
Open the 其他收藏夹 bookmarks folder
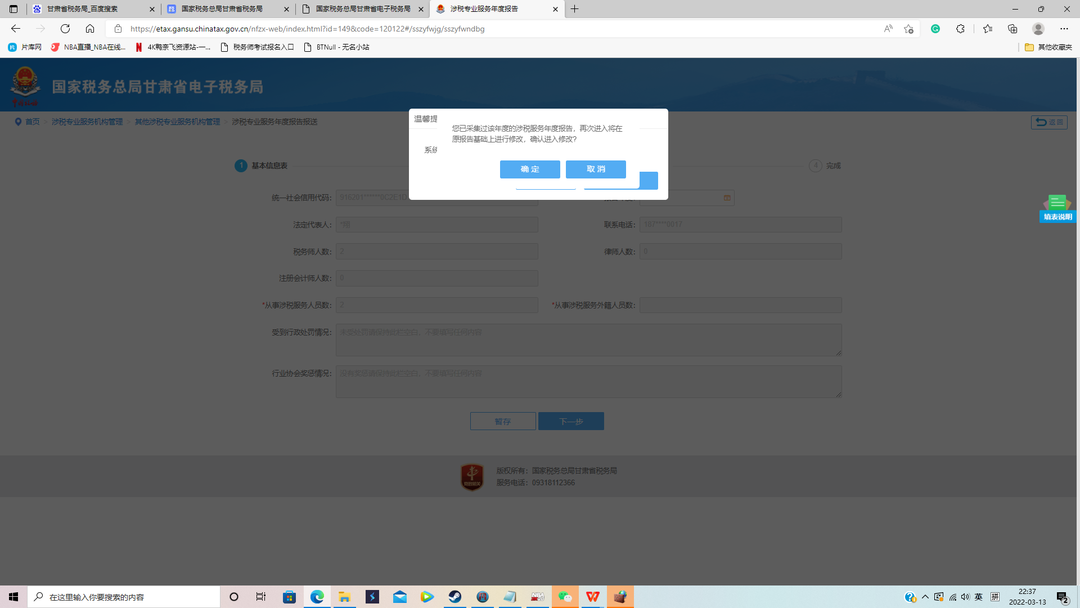(x=1048, y=47)
